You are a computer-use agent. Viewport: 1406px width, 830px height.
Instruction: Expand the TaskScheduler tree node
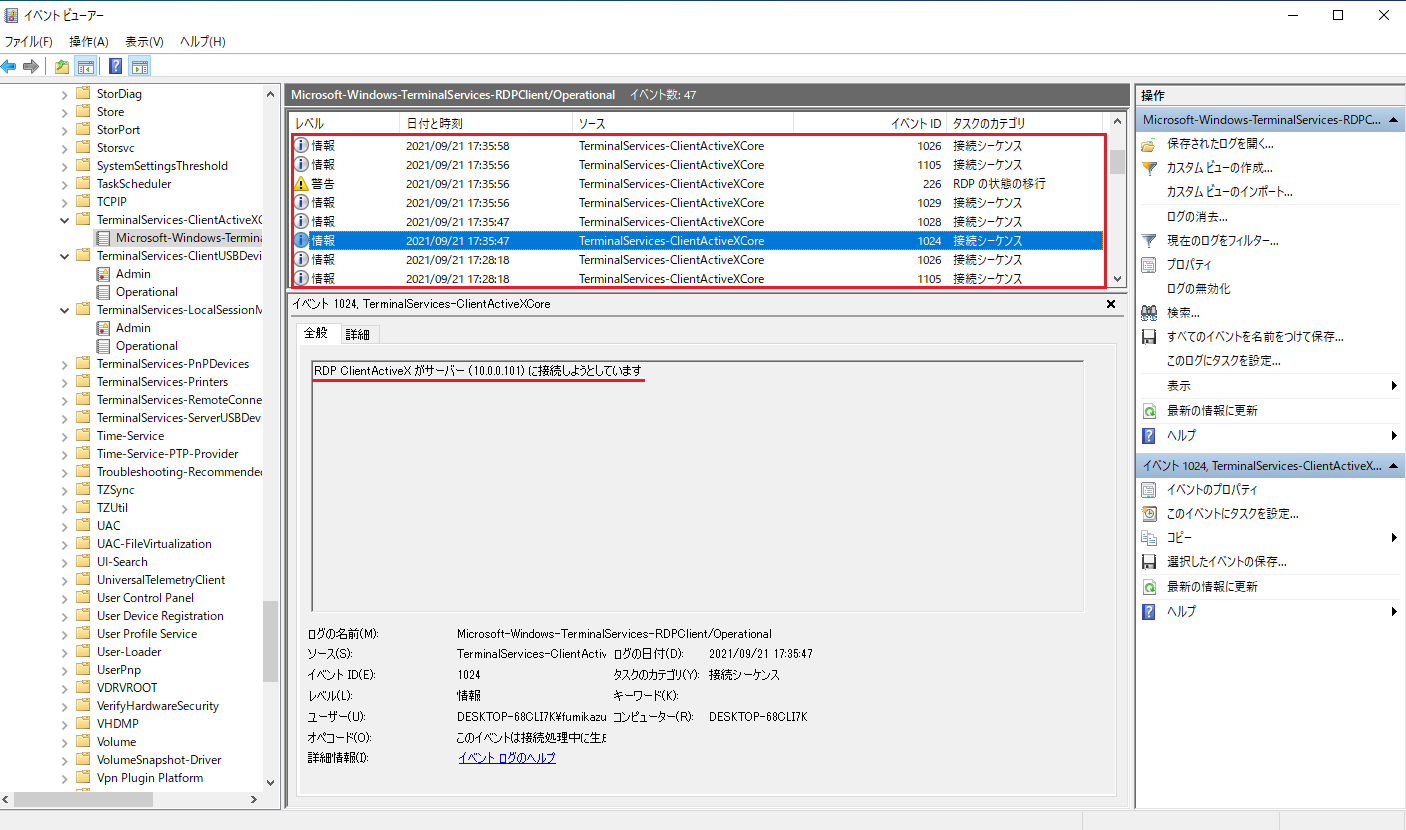(65, 184)
